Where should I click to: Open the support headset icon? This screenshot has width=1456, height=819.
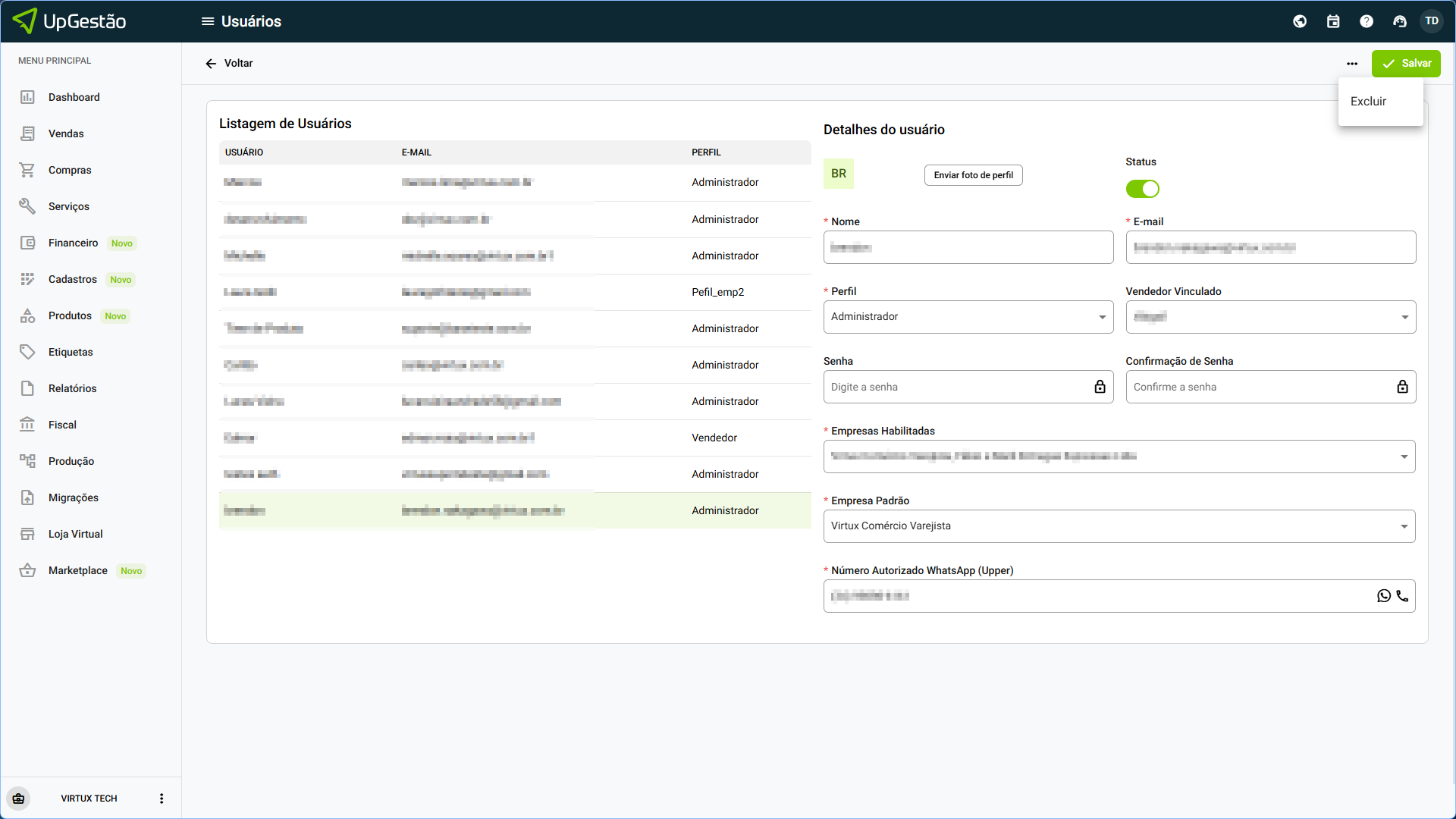[x=1400, y=21]
